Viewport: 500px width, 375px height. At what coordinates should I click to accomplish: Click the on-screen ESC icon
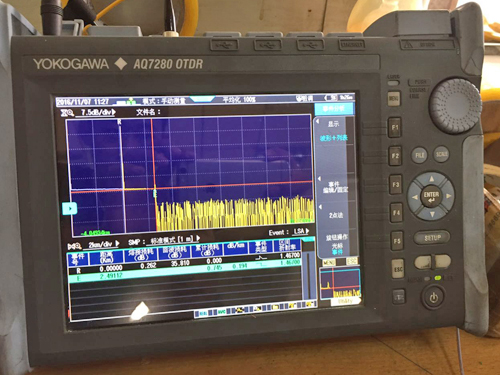pyautogui.click(x=351, y=261)
